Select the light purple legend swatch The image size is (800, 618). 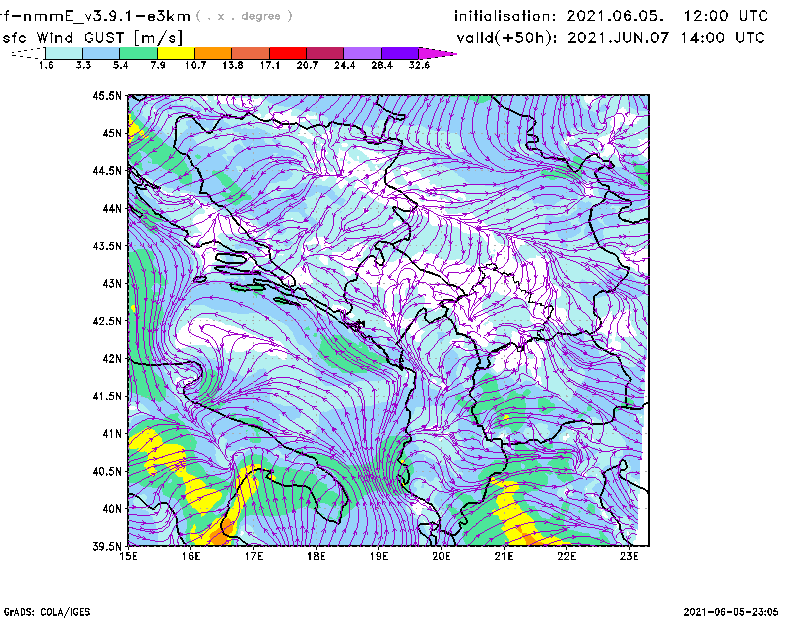(x=362, y=53)
